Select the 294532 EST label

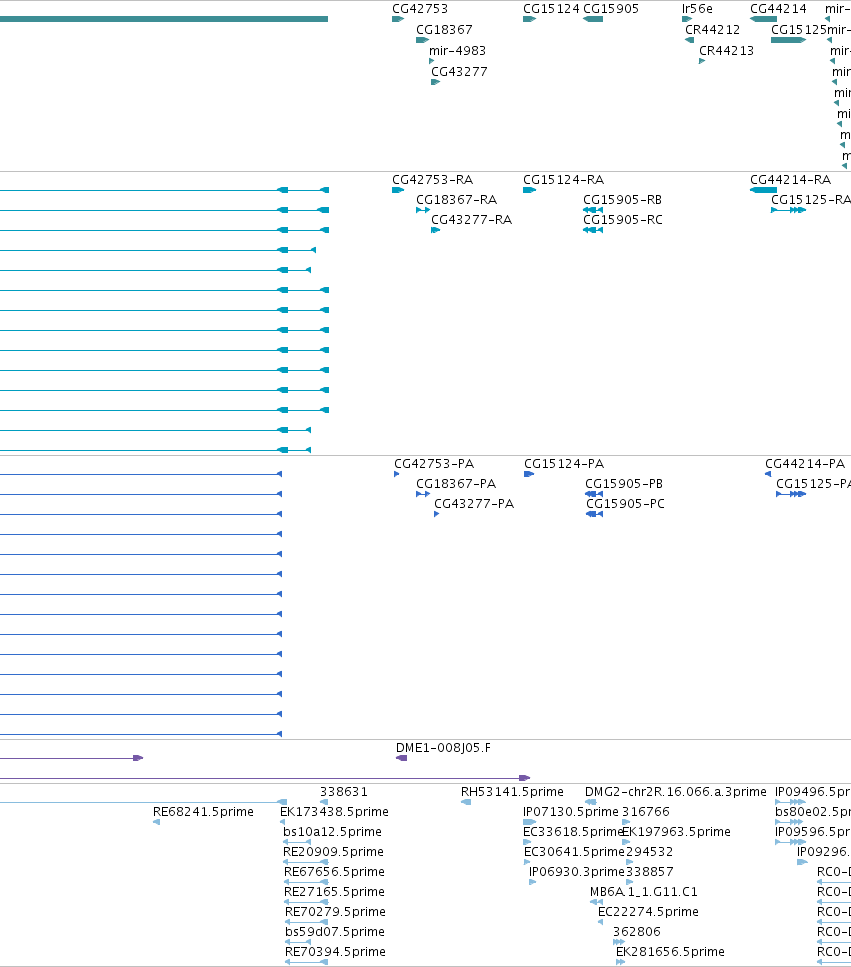click(x=649, y=852)
